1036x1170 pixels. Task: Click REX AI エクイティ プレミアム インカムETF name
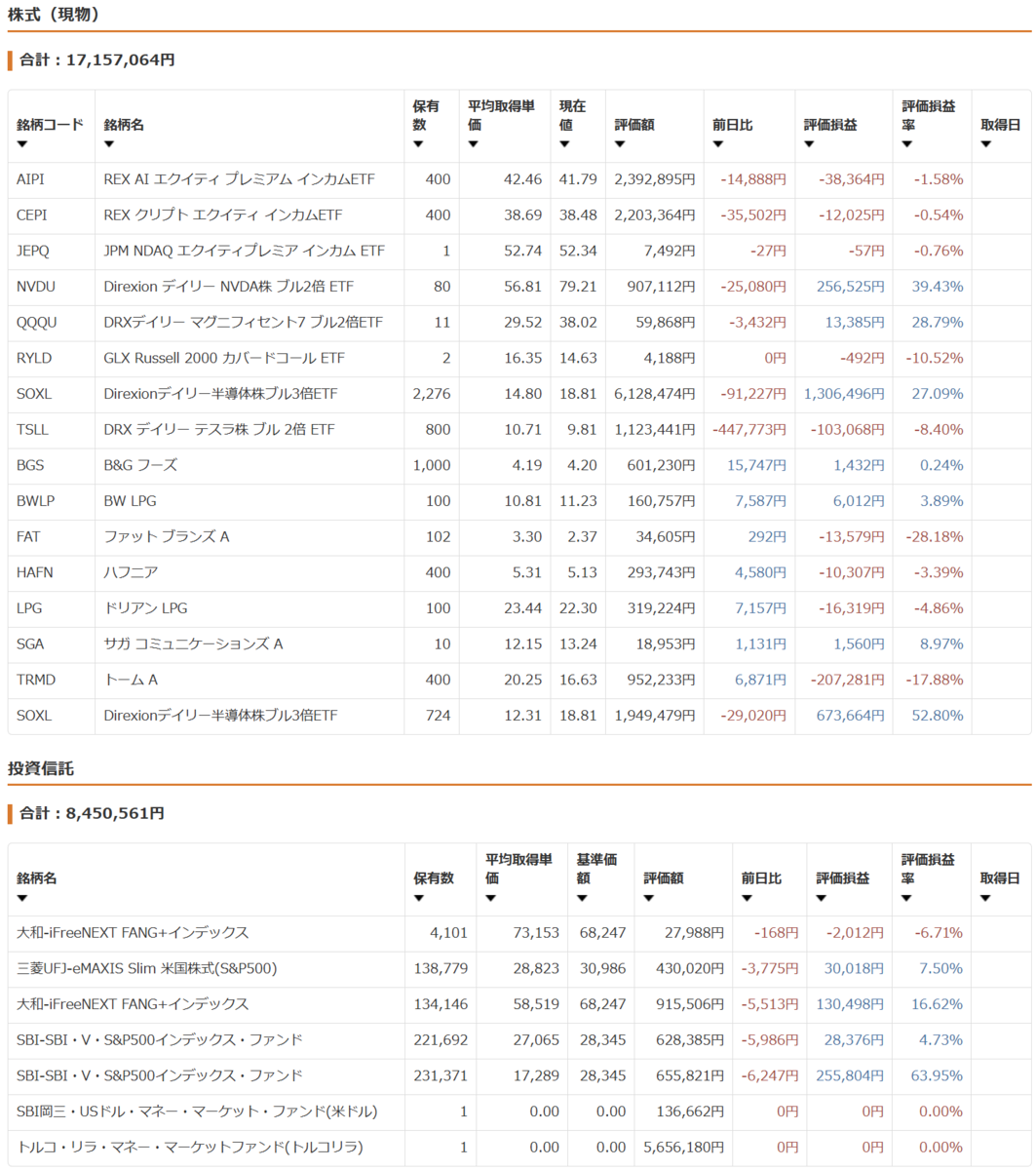(240, 179)
